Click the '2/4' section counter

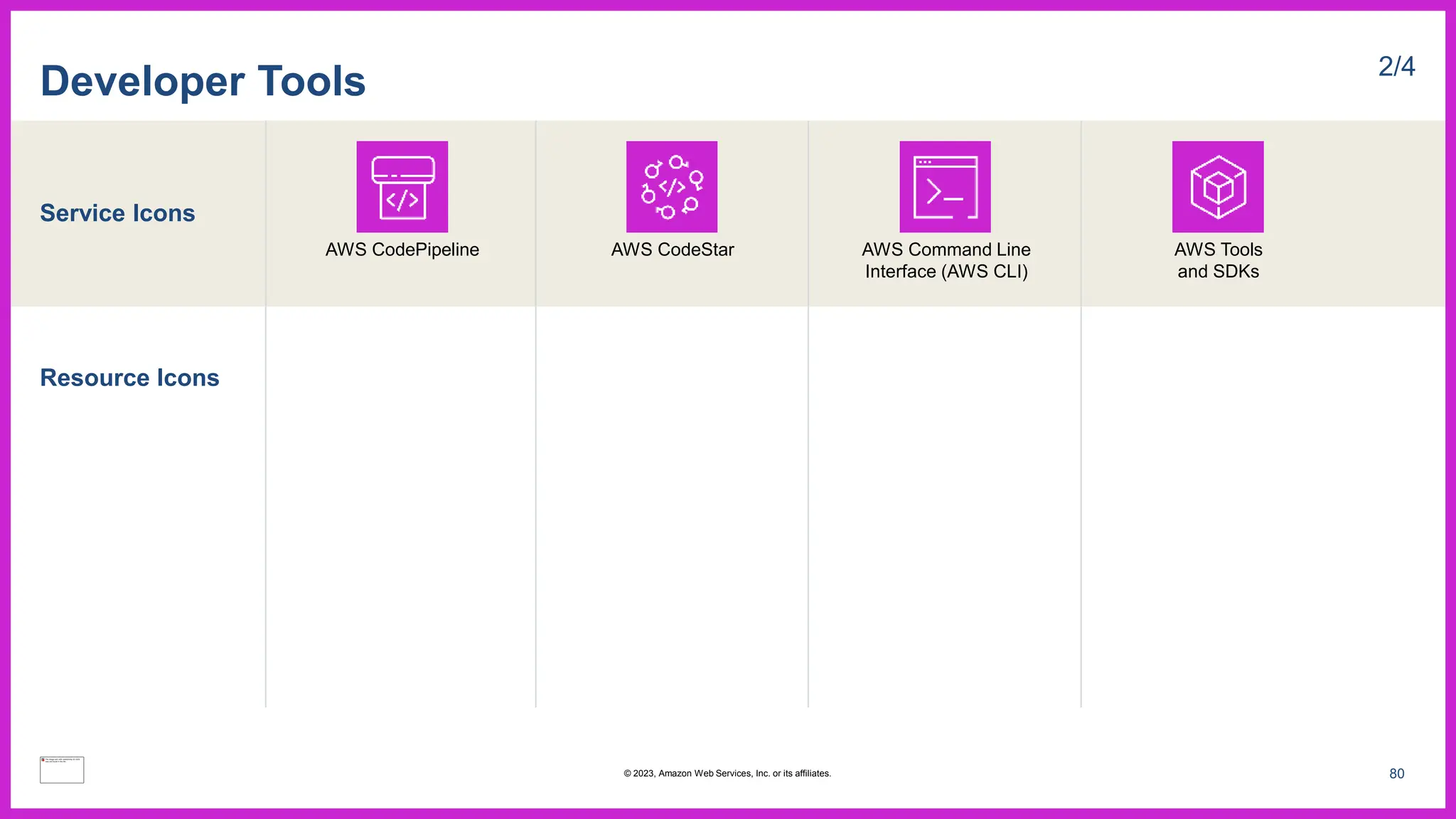click(x=1396, y=67)
